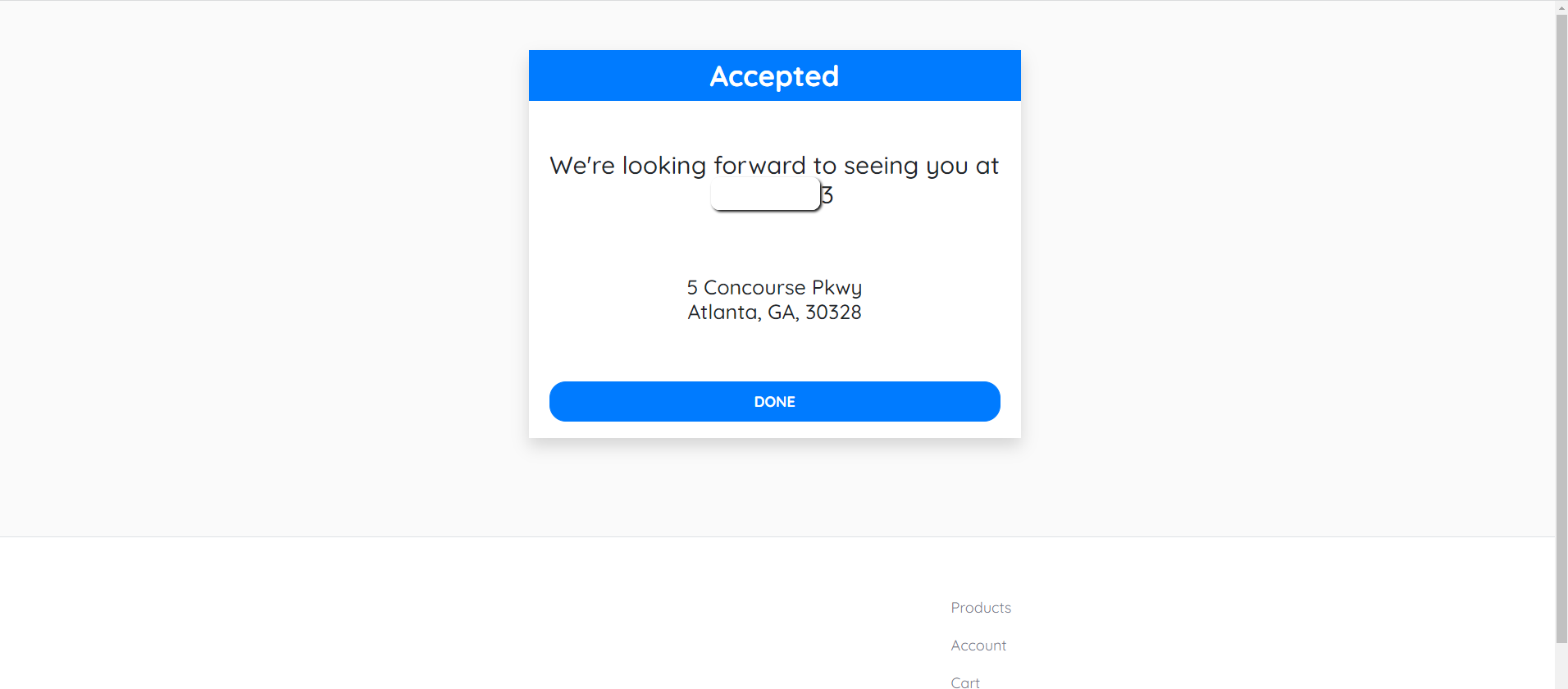
Task: Click the scrollbar up arrow
Action: (1561, 7)
